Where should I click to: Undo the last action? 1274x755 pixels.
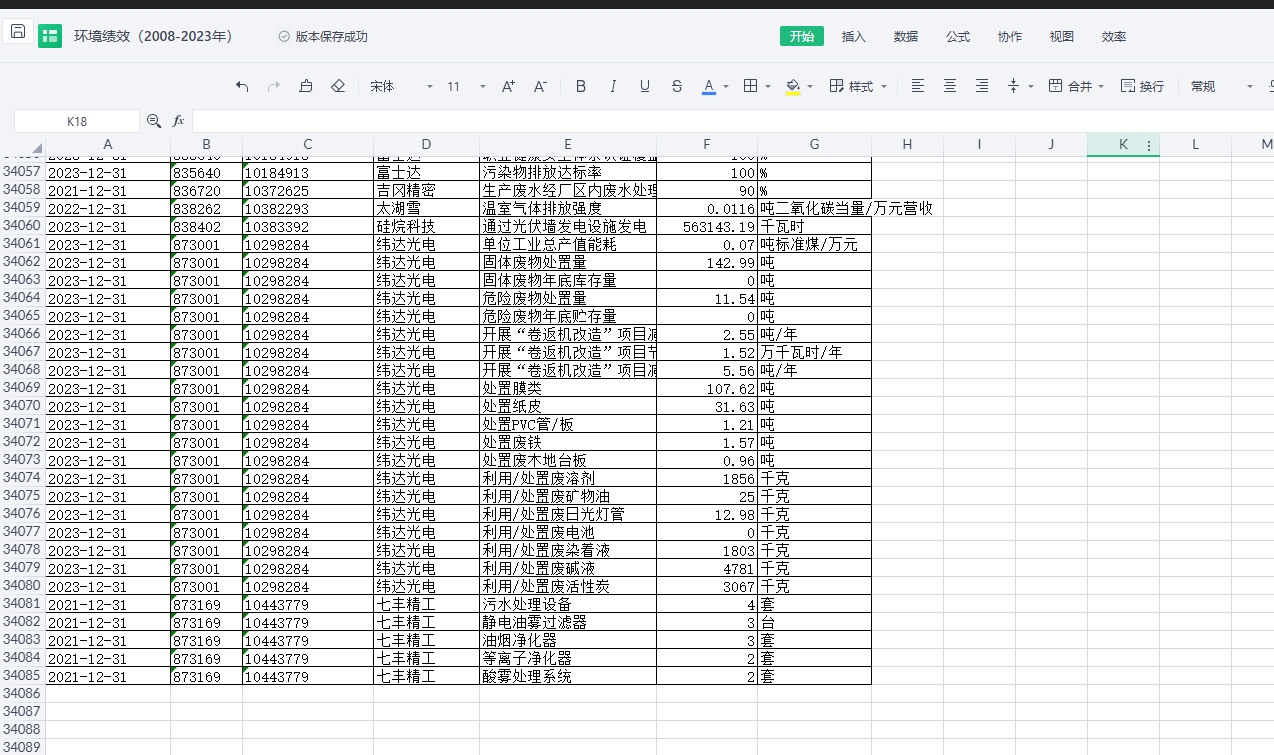(242, 87)
